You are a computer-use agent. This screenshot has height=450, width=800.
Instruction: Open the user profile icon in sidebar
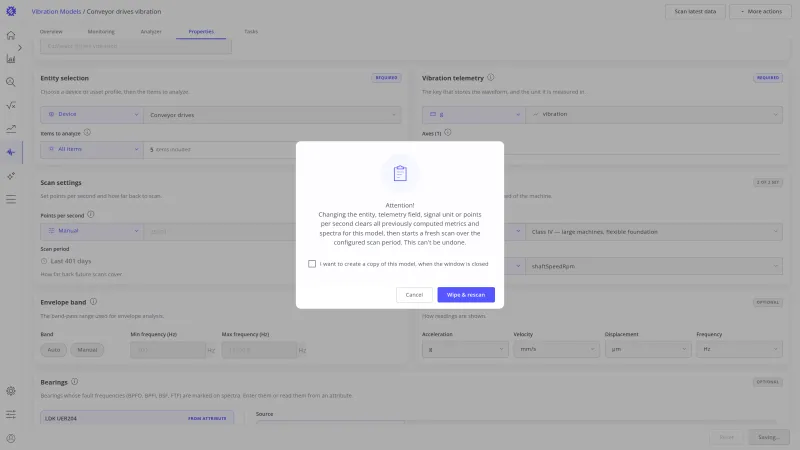(x=11, y=438)
